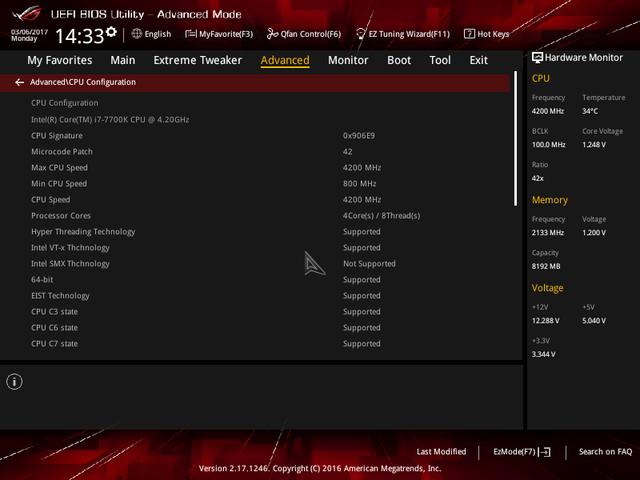Click the Not Supported value

click(369, 264)
